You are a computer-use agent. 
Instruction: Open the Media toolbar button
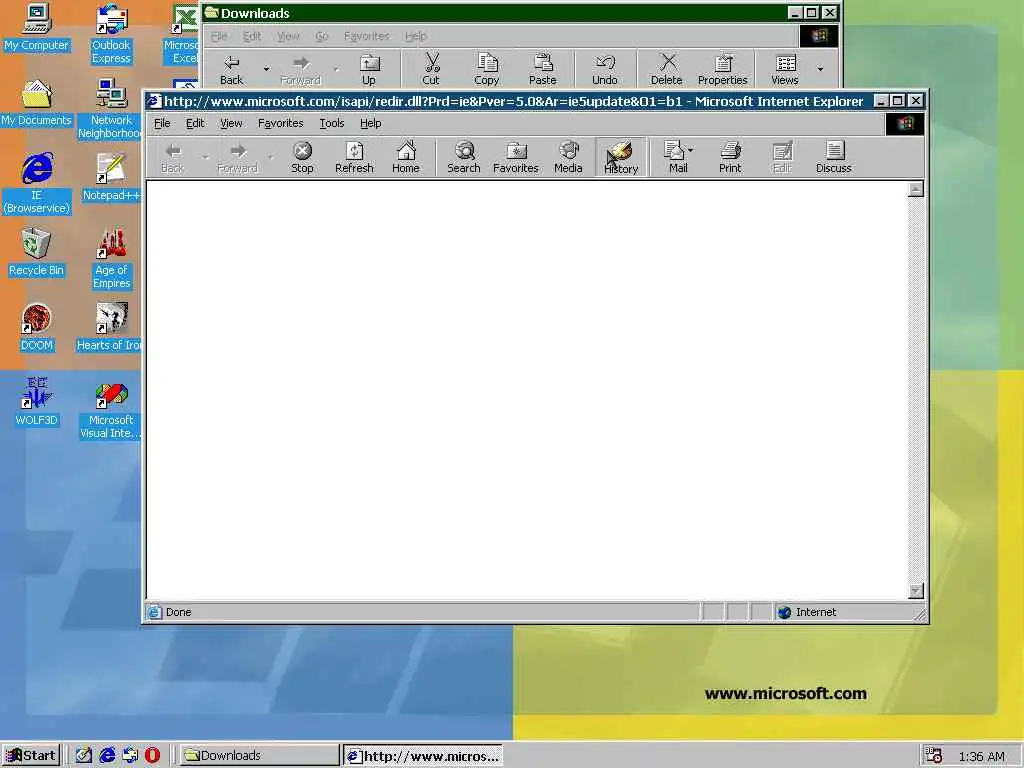pyautogui.click(x=568, y=157)
